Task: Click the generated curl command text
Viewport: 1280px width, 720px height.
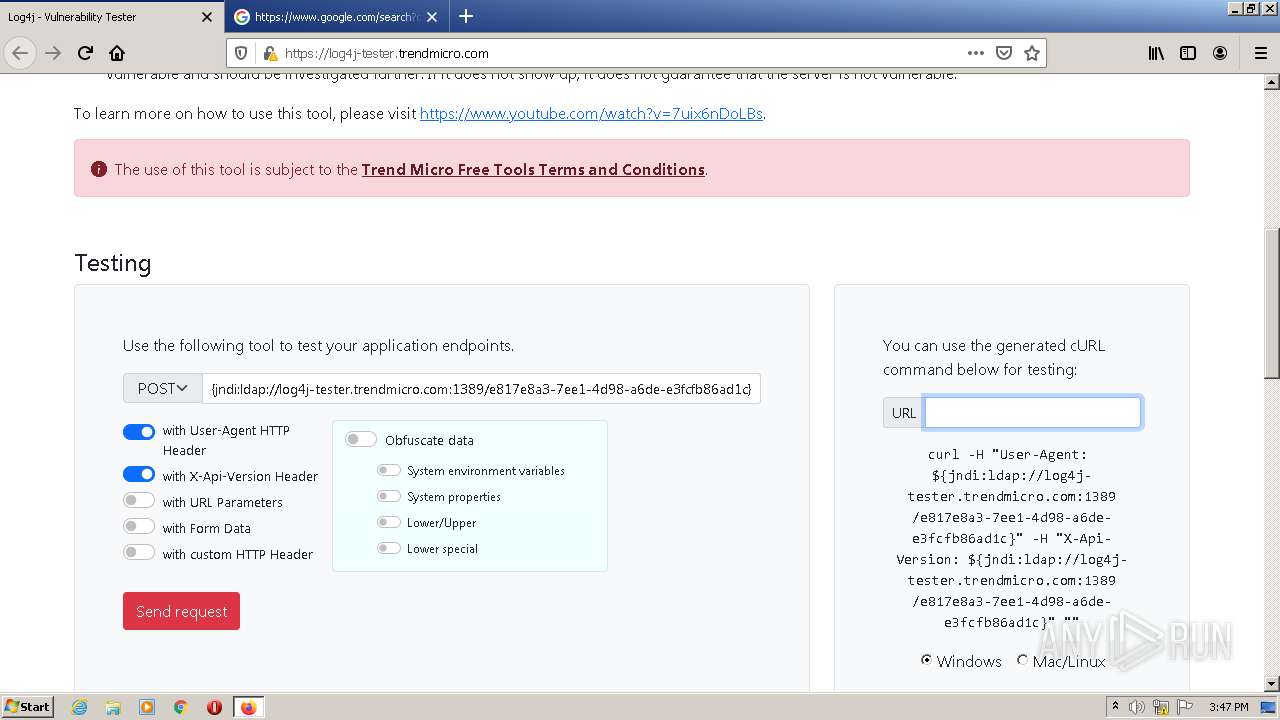Action: (x=1011, y=538)
